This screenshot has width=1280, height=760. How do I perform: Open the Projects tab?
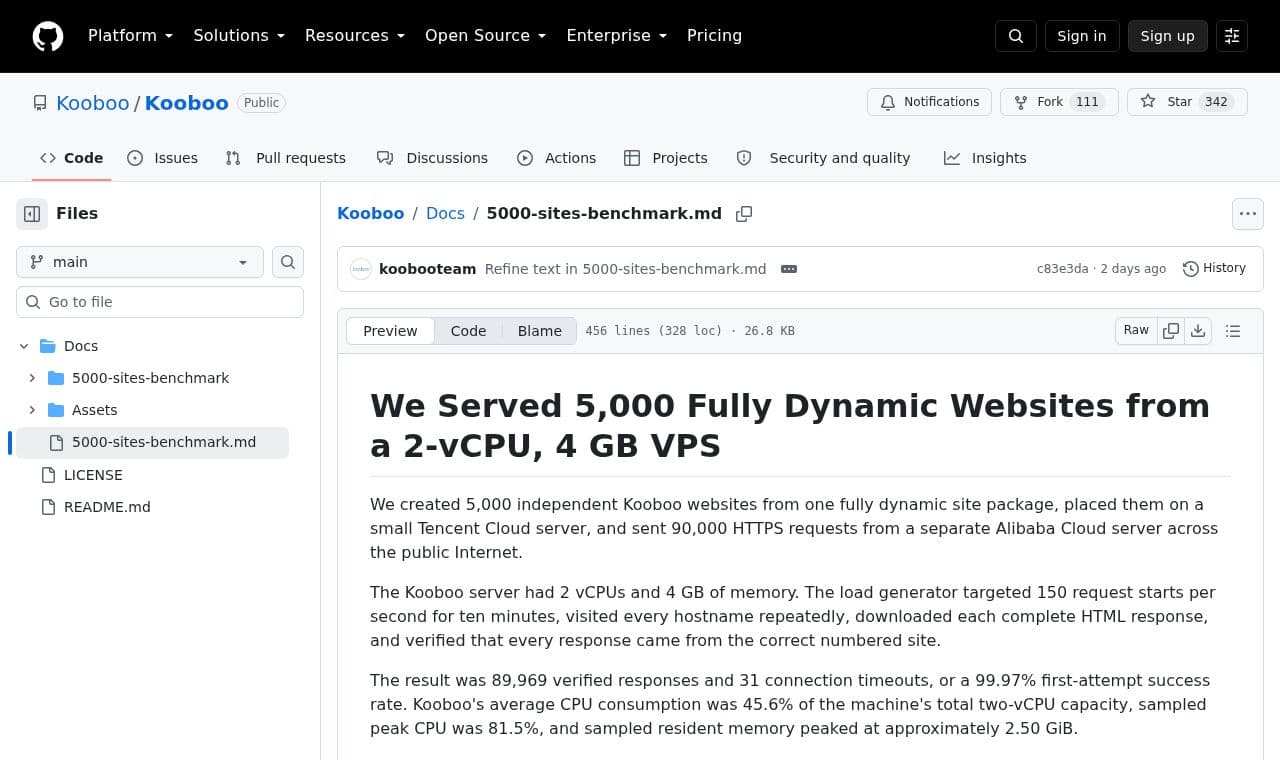[666, 158]
